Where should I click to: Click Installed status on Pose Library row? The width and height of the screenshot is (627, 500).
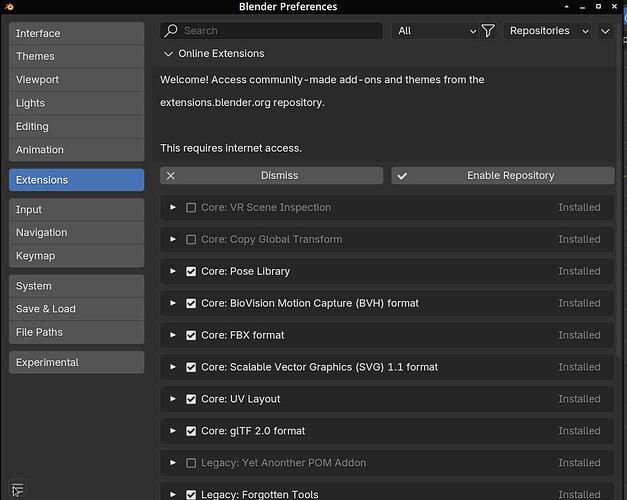point(579,272)
